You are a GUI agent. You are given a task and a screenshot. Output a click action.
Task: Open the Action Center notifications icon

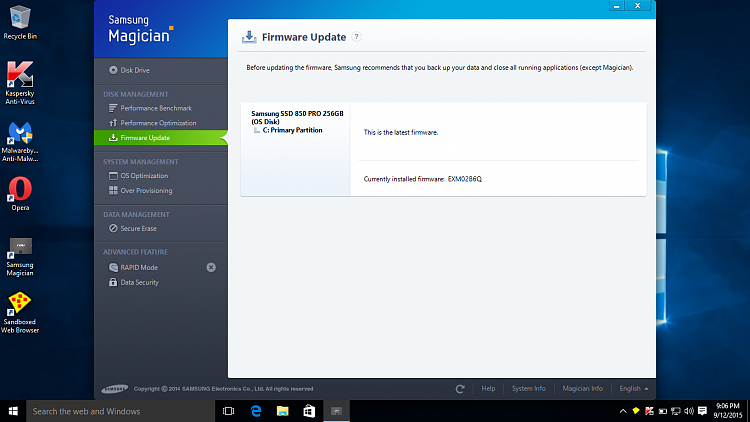[x=702, y=411]
